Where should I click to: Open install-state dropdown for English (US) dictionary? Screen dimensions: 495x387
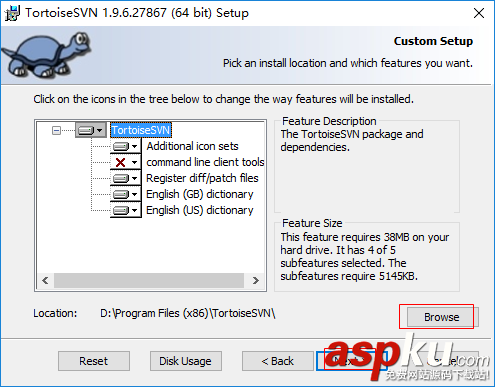coord(126,210)
